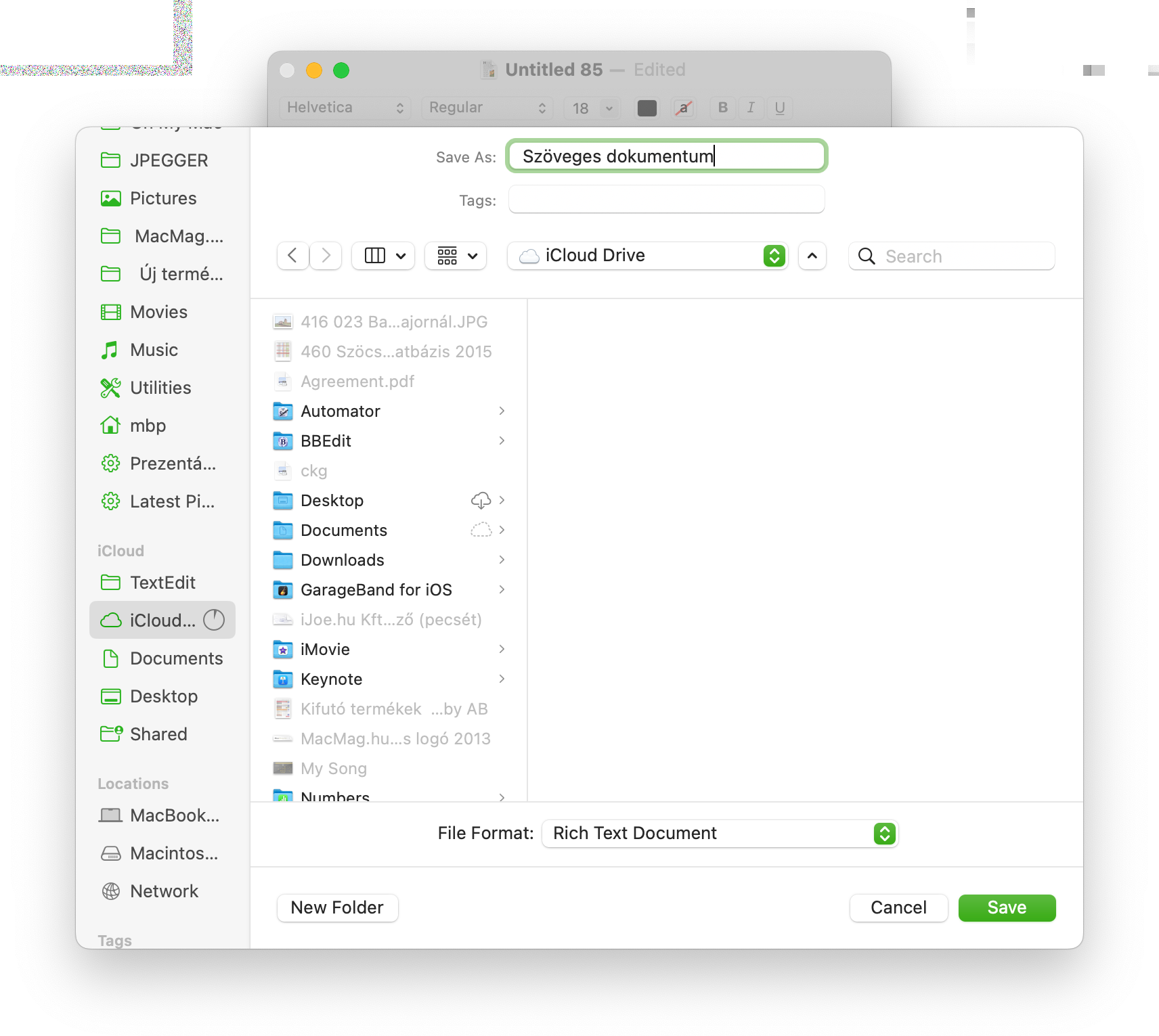Viewport: 1159px width, 1036px height.
Task: Select MacBook... under Locations
Action: [162, 815]
